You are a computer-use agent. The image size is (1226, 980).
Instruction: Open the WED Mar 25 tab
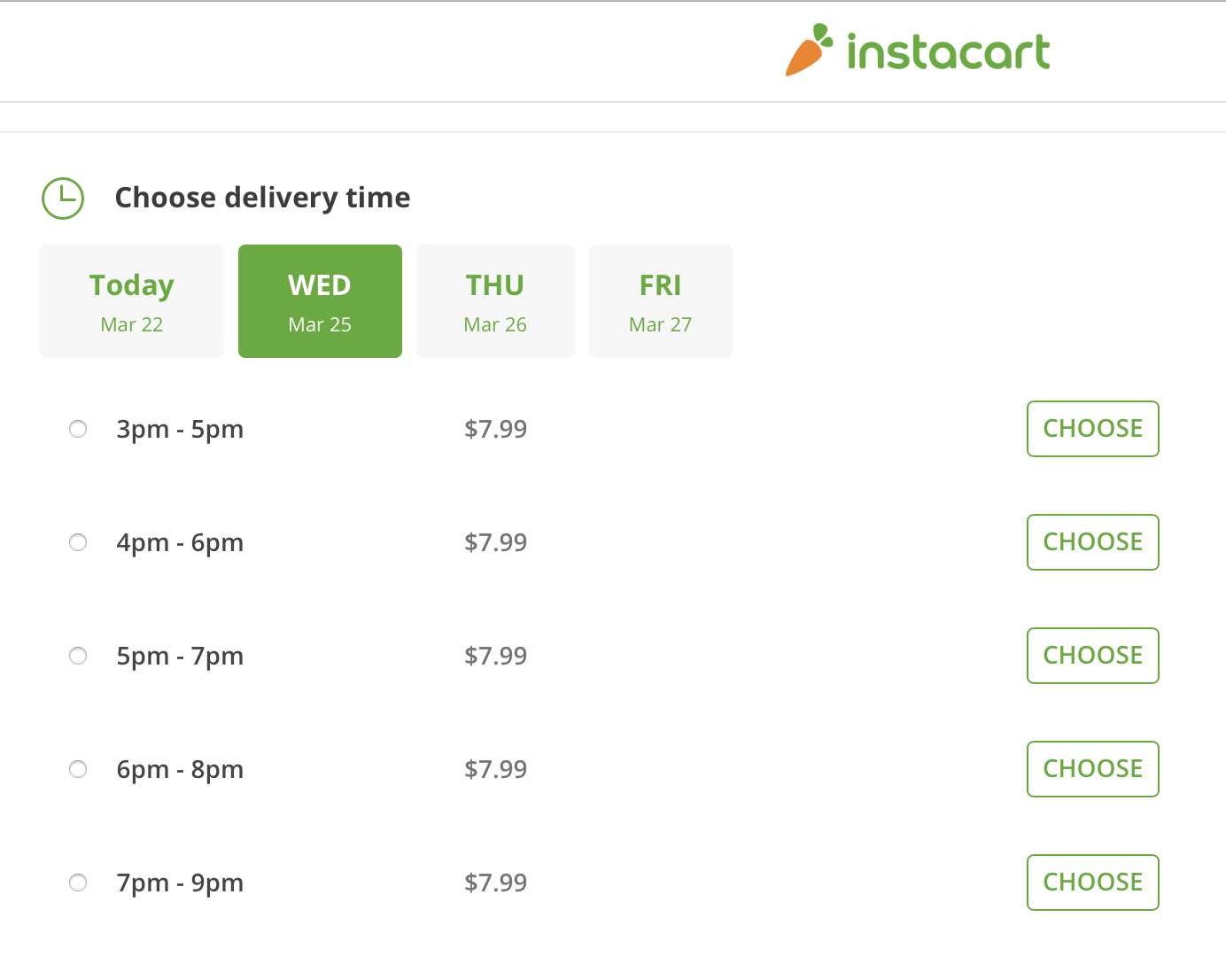click(x=320, y=301)
